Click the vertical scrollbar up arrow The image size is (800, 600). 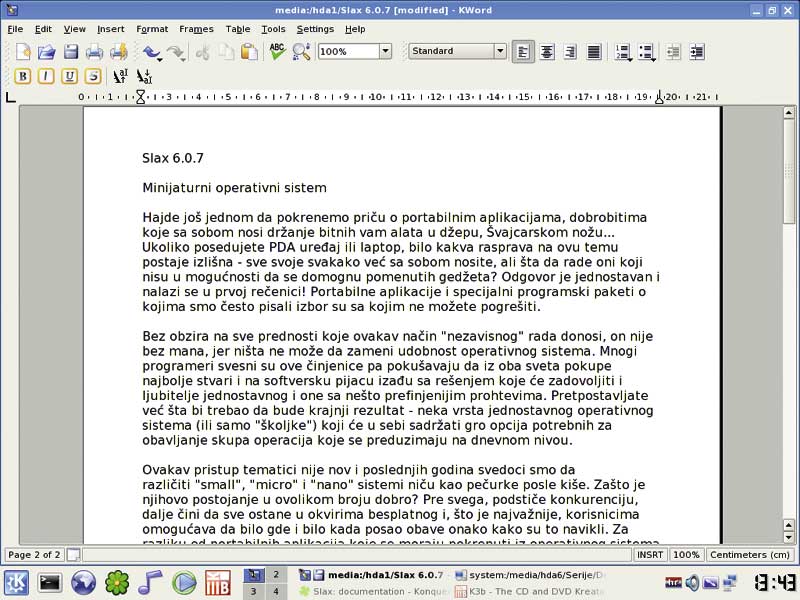pos(789,113)
